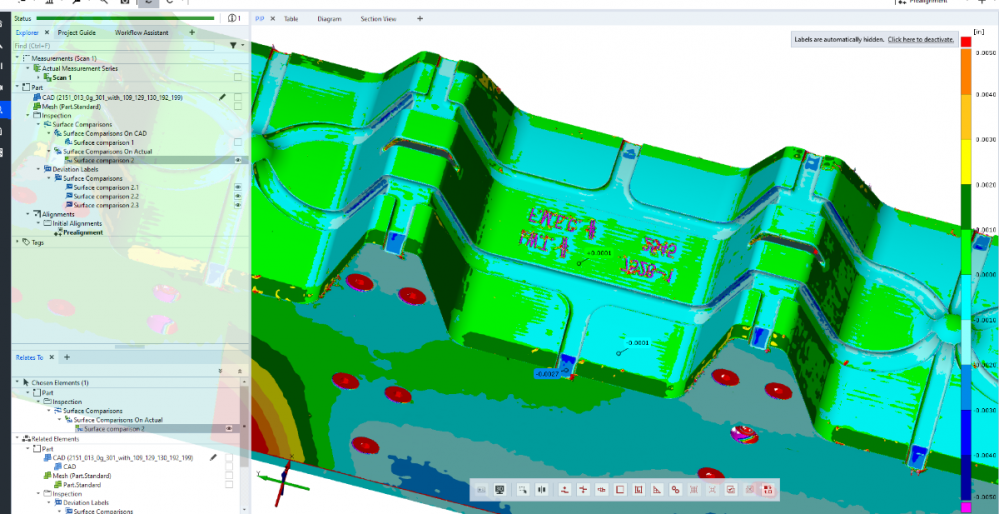
Task: Click the collapse-all double chevron in Relates To
Action: coord(240,371)
